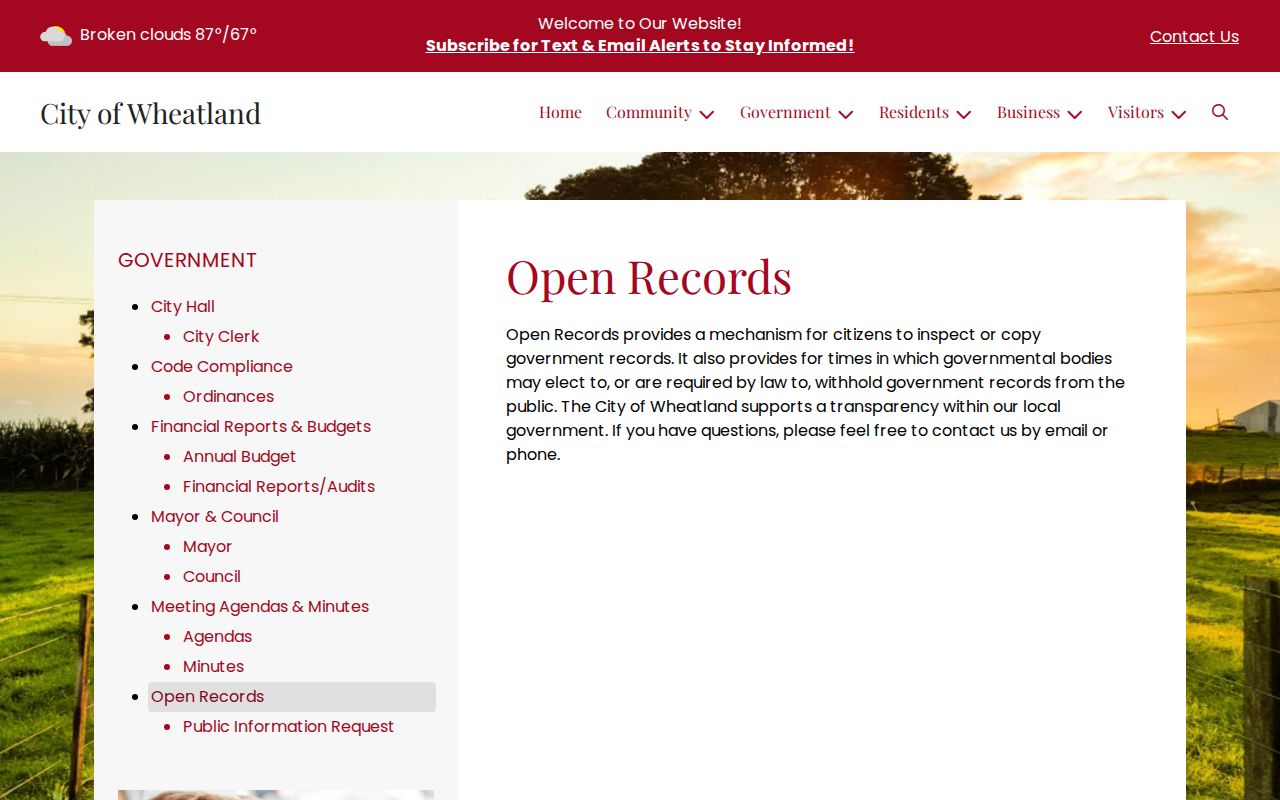
Task: Open the Mayor page
Action: tap(207, 546)
